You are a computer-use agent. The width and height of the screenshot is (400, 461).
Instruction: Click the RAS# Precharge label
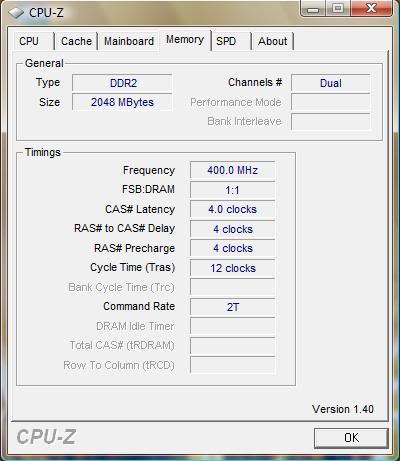click(134, 248)
